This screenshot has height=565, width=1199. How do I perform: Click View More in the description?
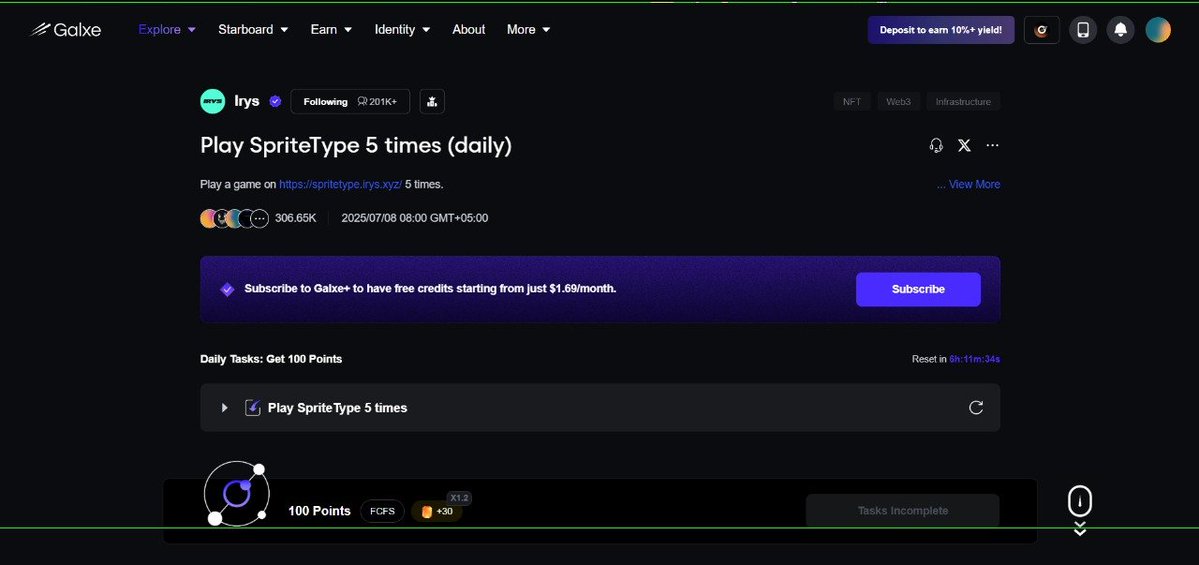pos(974,184)
